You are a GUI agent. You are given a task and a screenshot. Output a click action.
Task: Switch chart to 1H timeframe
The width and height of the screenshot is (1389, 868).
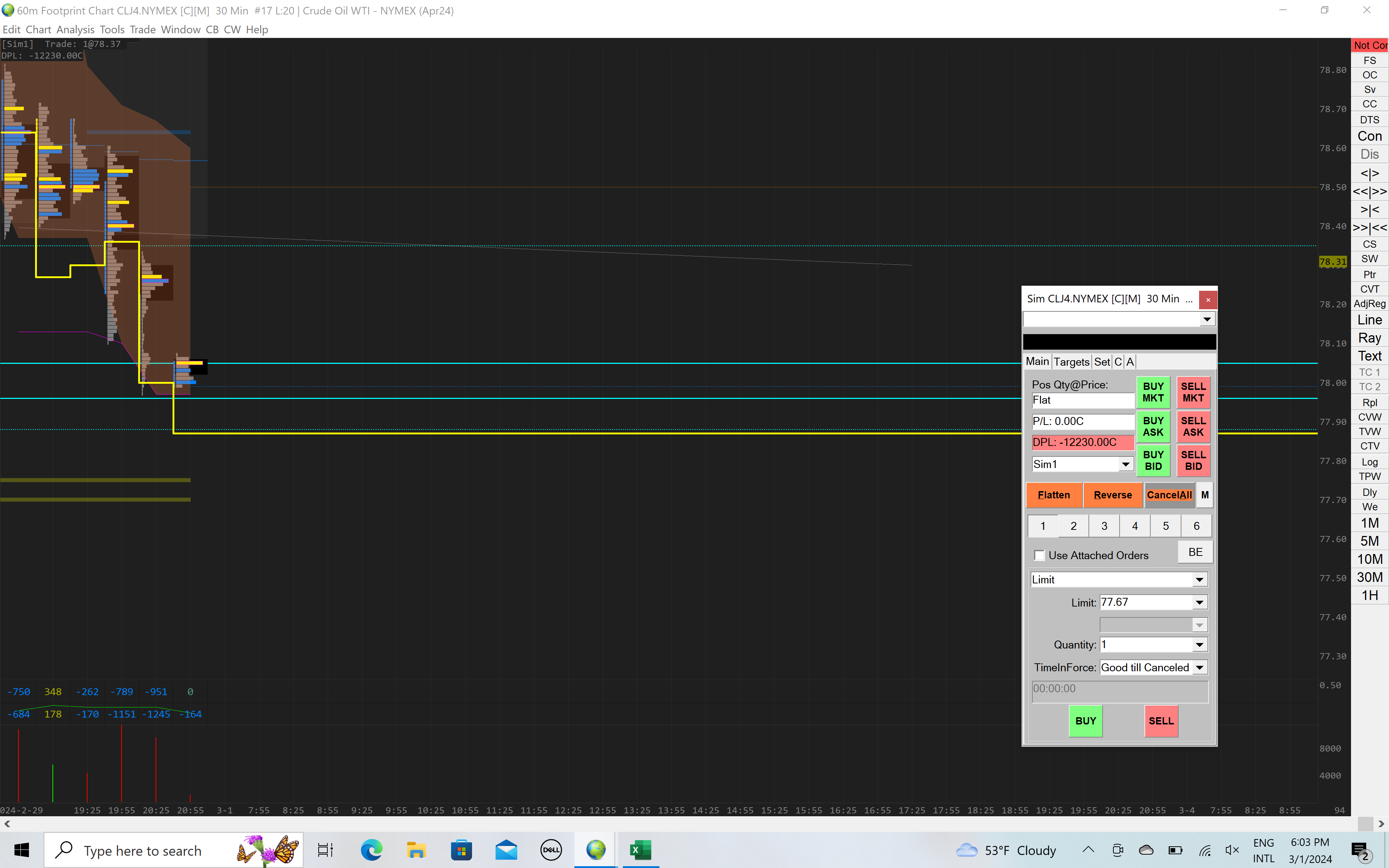1369,595
